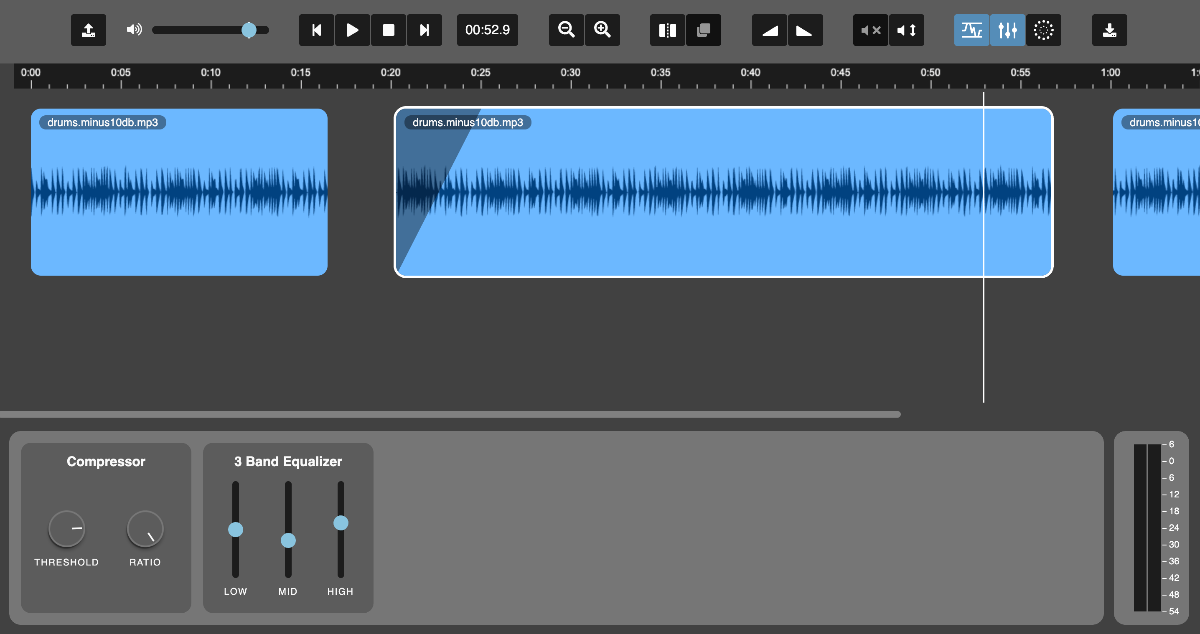Click the Compressor panel title
This screenshot has width=1200, height=634.
[x=106, y=462]
